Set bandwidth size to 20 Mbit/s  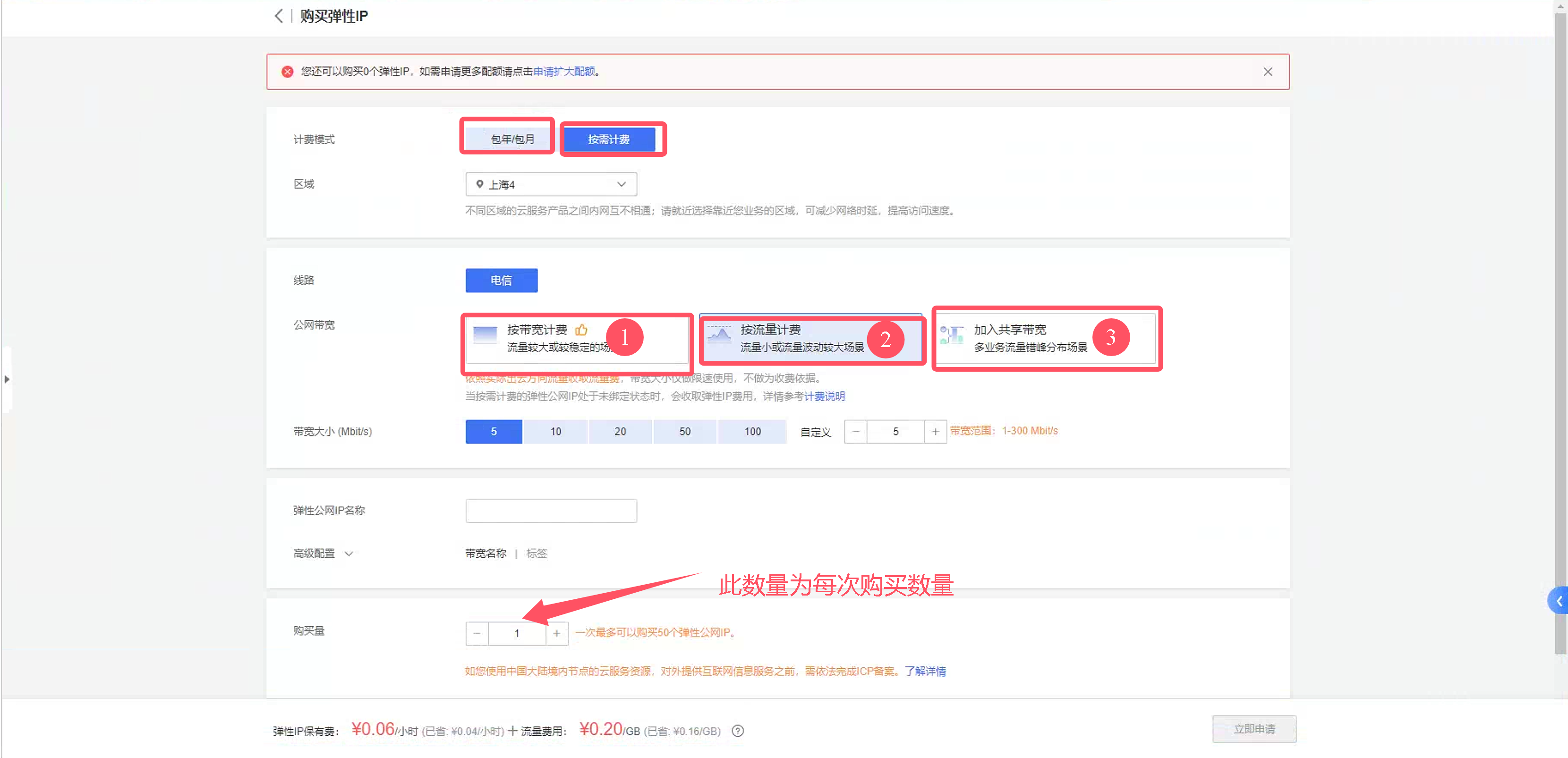(620, 432)
